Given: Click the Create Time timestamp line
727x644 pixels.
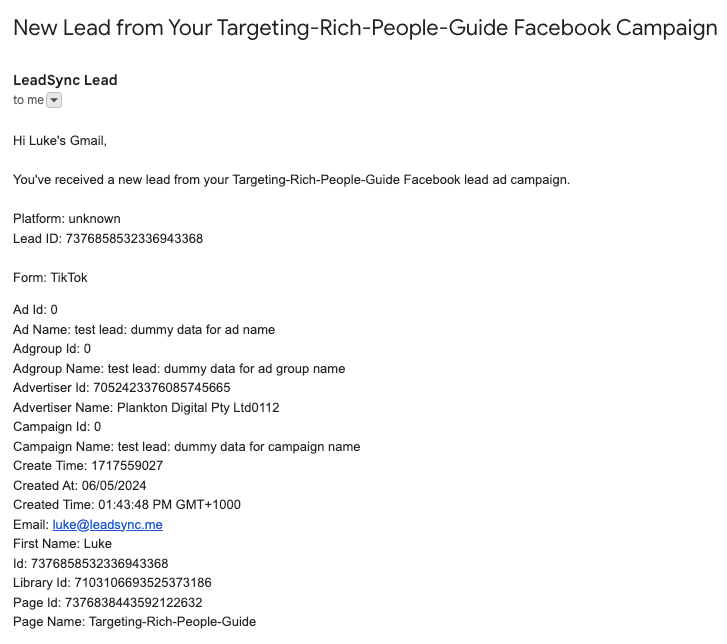Looking at the screenshot, I should (x=88, y=465).
